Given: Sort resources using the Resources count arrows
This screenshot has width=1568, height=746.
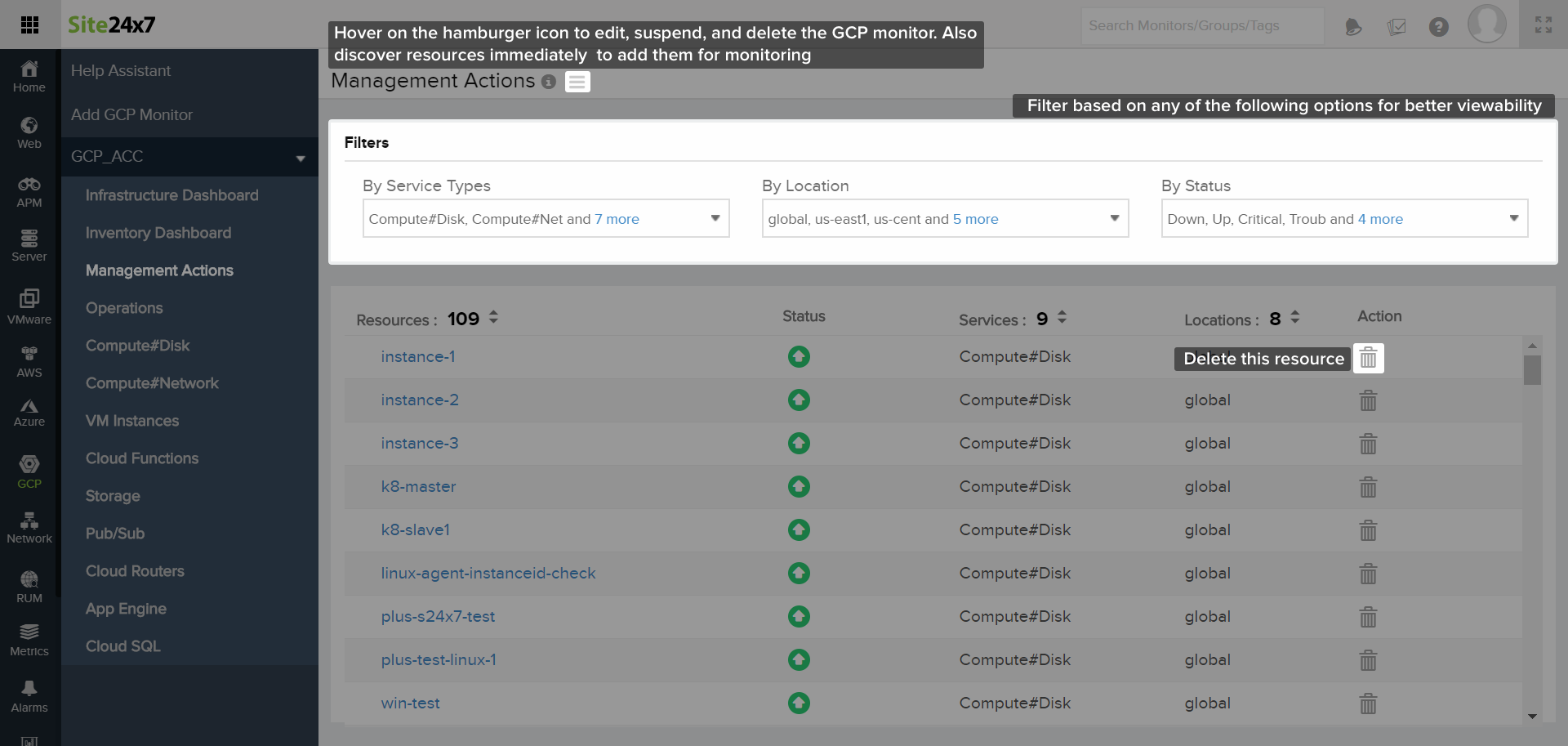Looking at the screenshot, I should (x=493, y=317).
